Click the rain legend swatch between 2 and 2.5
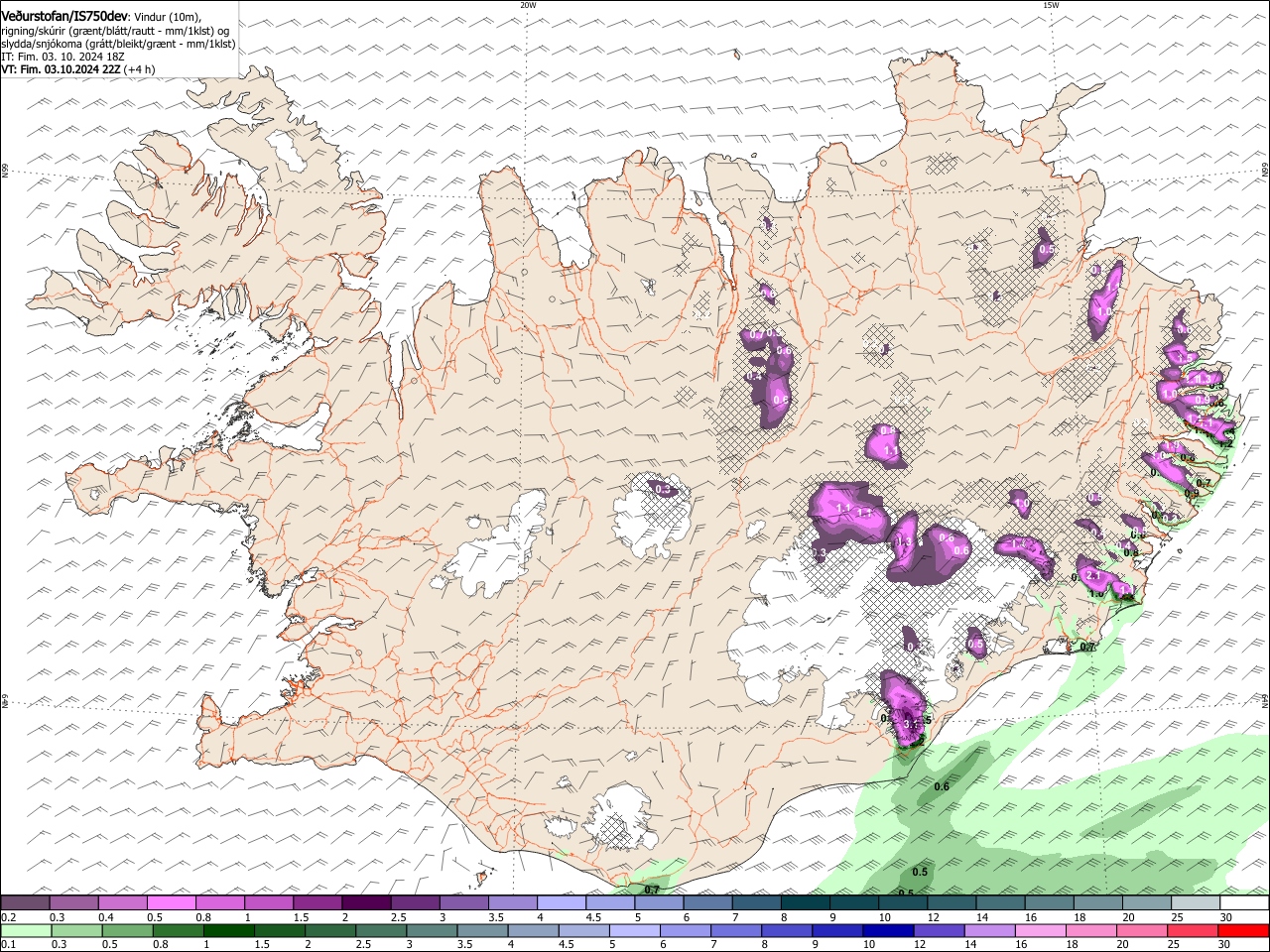The width and height of the screenshot is (1270, 952). click(x=330, y=931)
